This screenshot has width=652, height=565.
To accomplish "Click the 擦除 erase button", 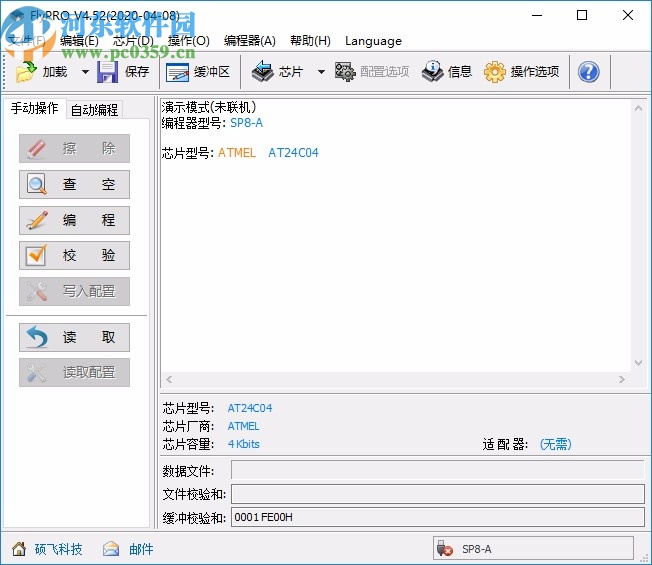I will tap(74, 148).
